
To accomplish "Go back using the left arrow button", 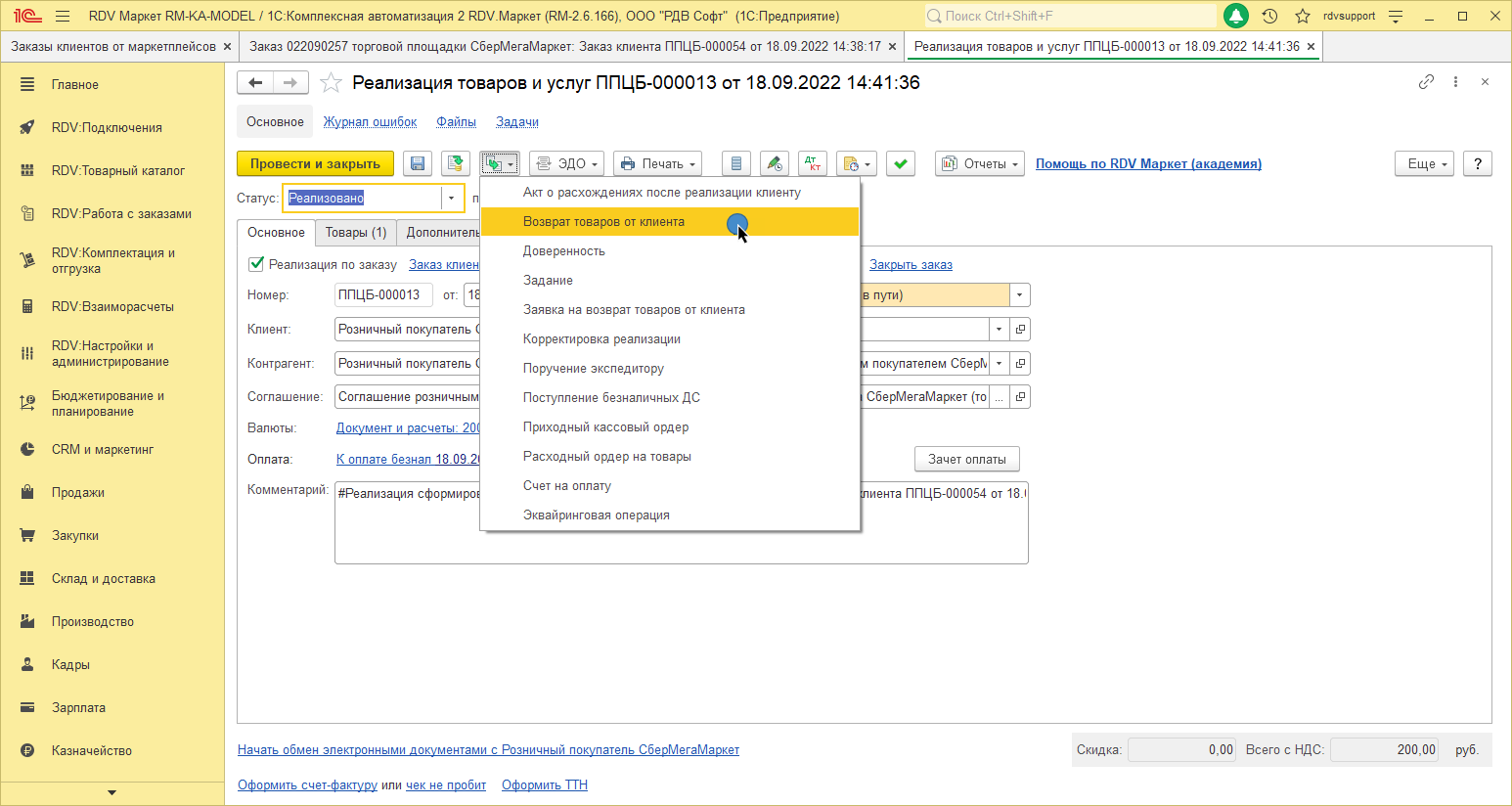I will (255, 83).
